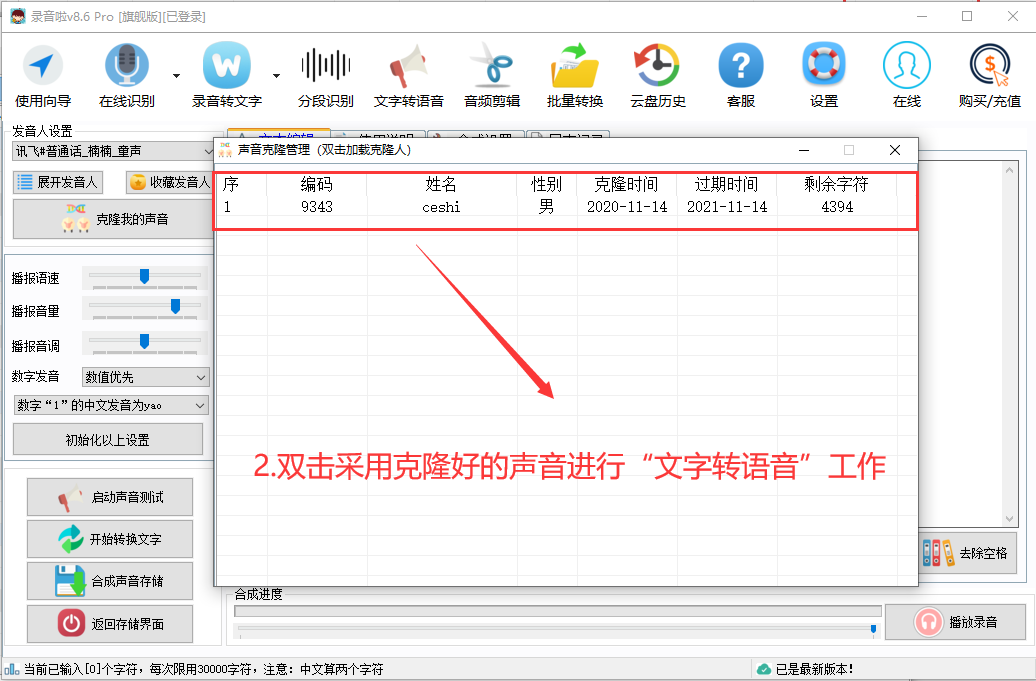Click the 过期时间 column header
The height and width of the screenshot is (681, 1036).
(726, 184)
